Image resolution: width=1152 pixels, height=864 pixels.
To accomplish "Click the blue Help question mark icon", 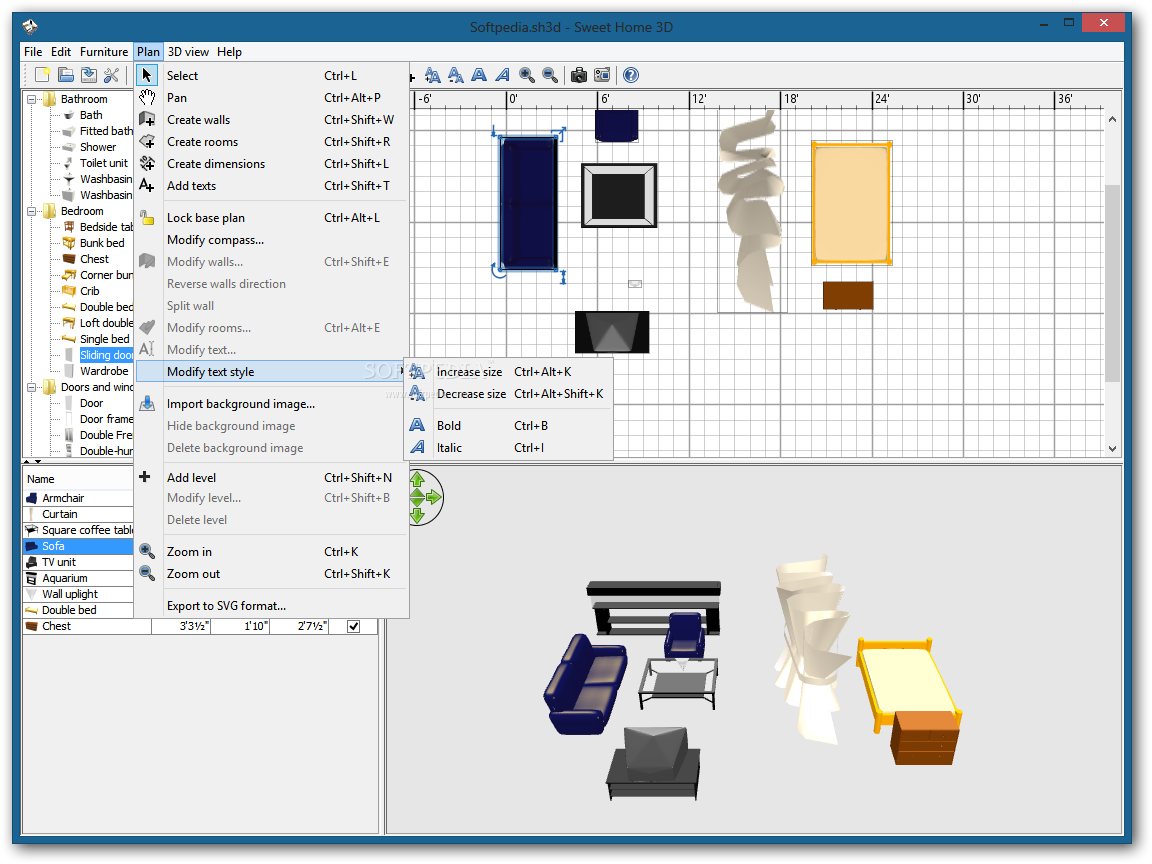I will [x=630, y=75].
